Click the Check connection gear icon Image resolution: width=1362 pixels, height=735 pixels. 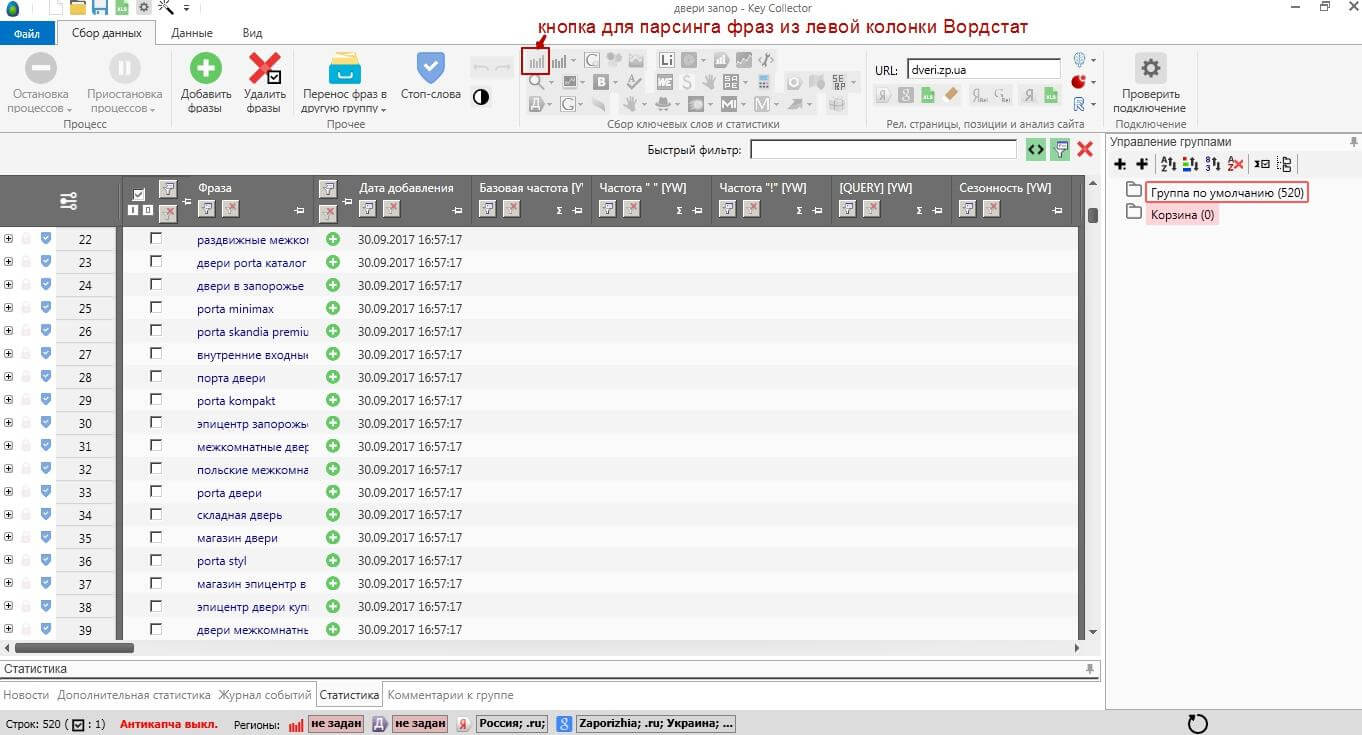1151,68
